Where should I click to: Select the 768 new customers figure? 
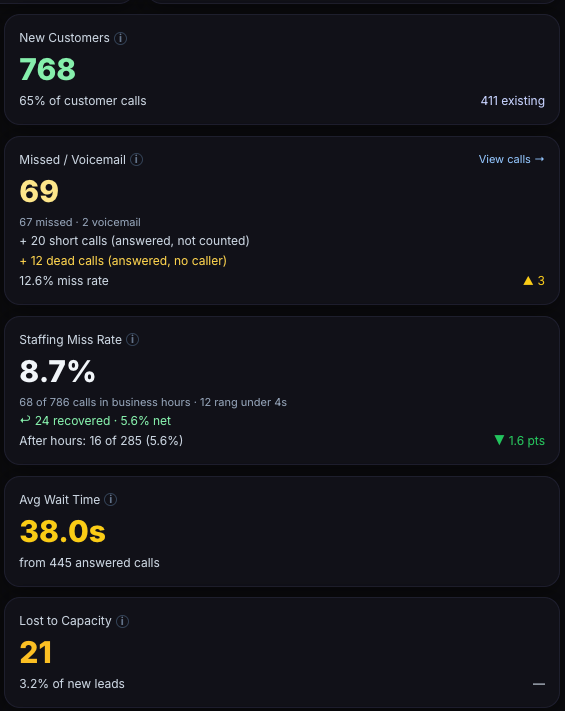(47, 69)
